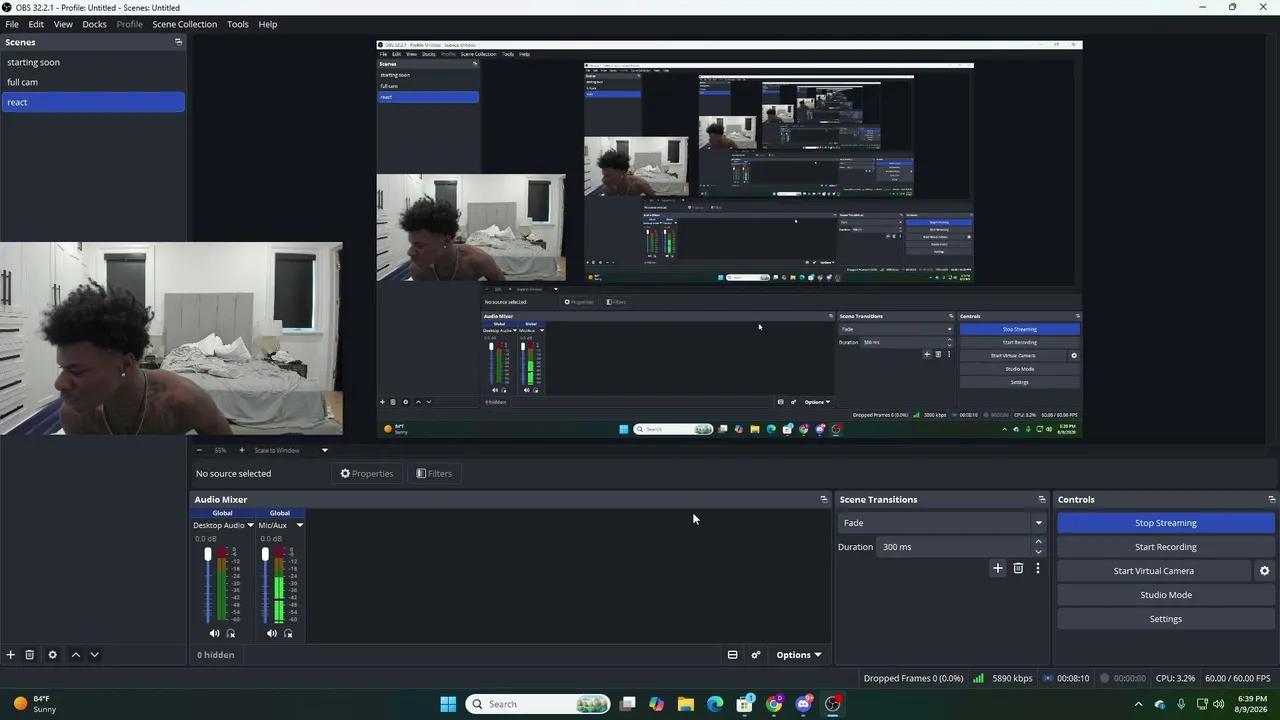Mute the Mic/Aux speaker icon
Screen dimensions: 1280x720
pos(271,633)
